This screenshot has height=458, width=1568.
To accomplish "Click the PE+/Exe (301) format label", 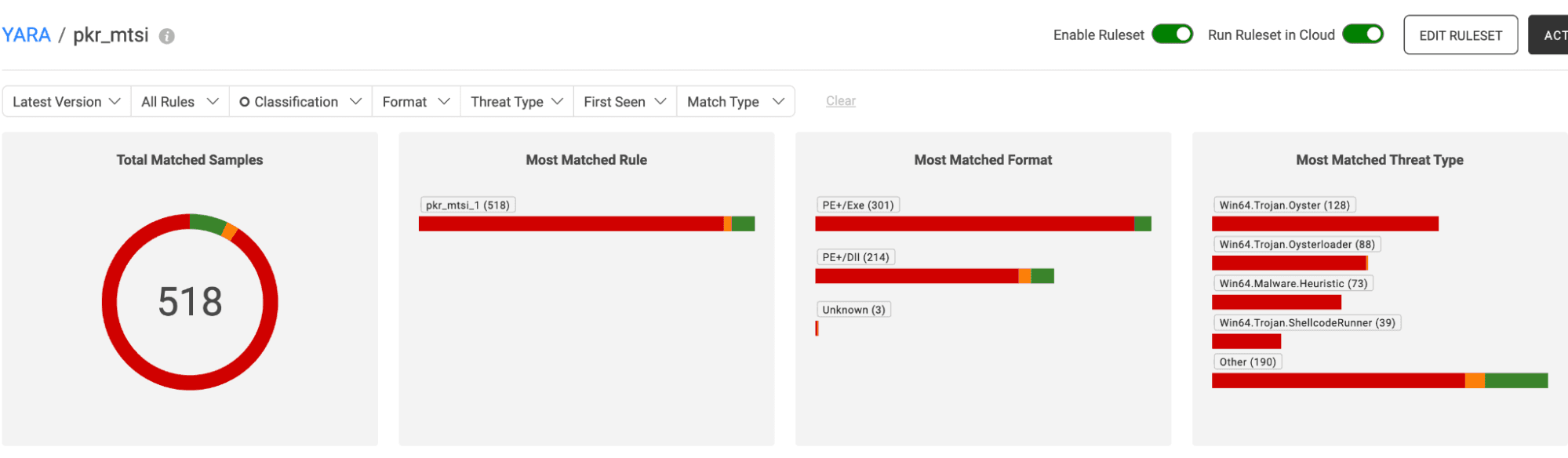I will point(857,205).
